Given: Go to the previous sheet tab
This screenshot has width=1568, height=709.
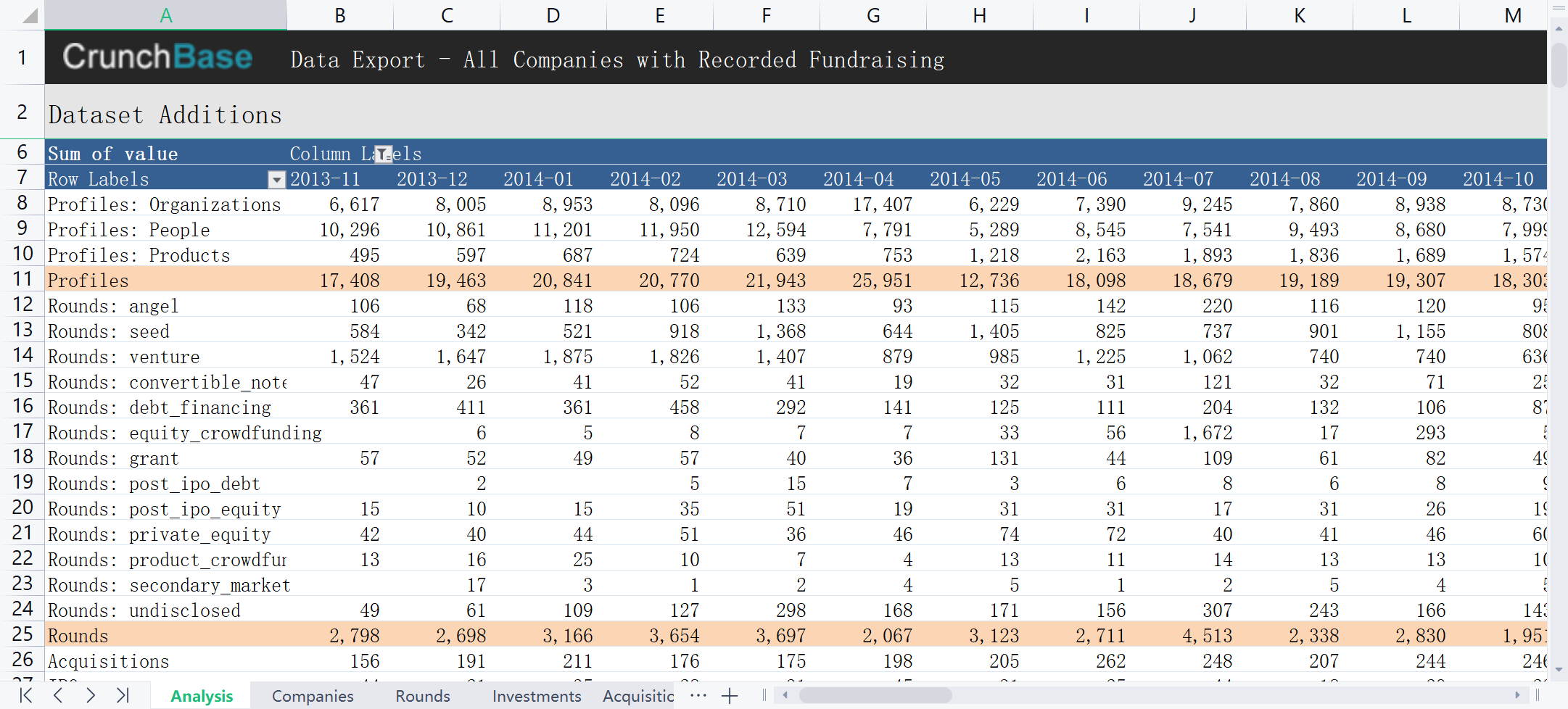Looking at the screenshot, I should 59,696.
